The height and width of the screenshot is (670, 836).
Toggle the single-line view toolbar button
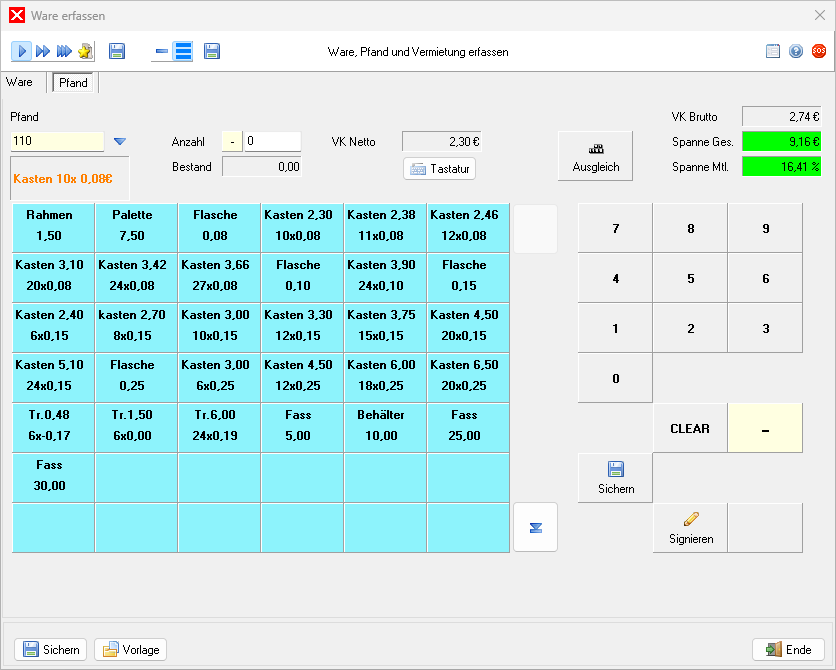161,51
